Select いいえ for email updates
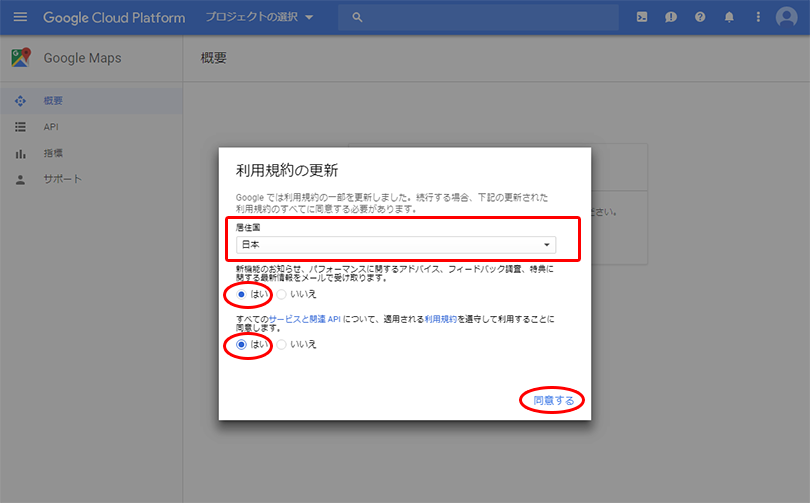The height and width of the screenshot is (503, 810). 282,294
